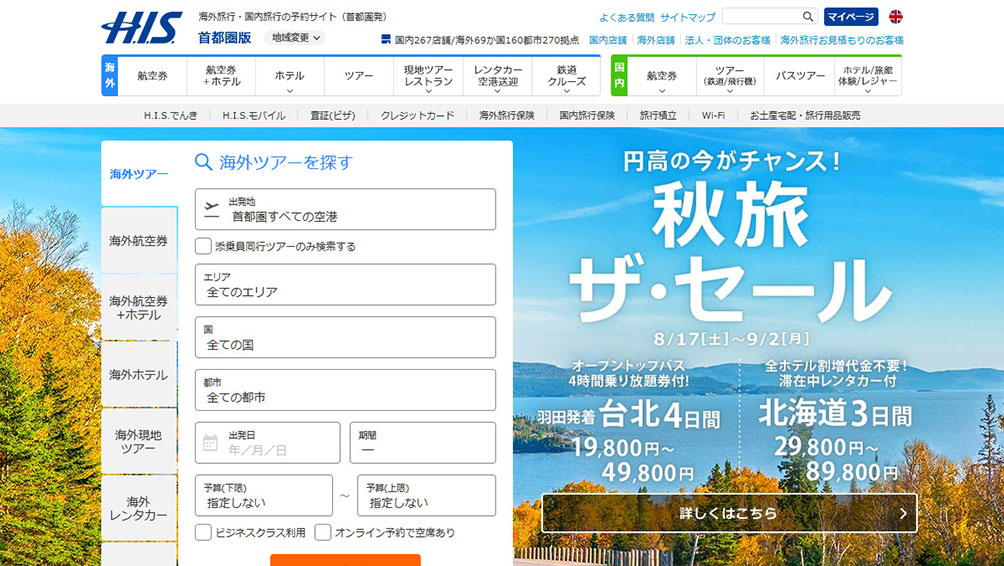Open 海外旅行保険 link
This screenshot has width=1004, height=566.
coord(506,115)
